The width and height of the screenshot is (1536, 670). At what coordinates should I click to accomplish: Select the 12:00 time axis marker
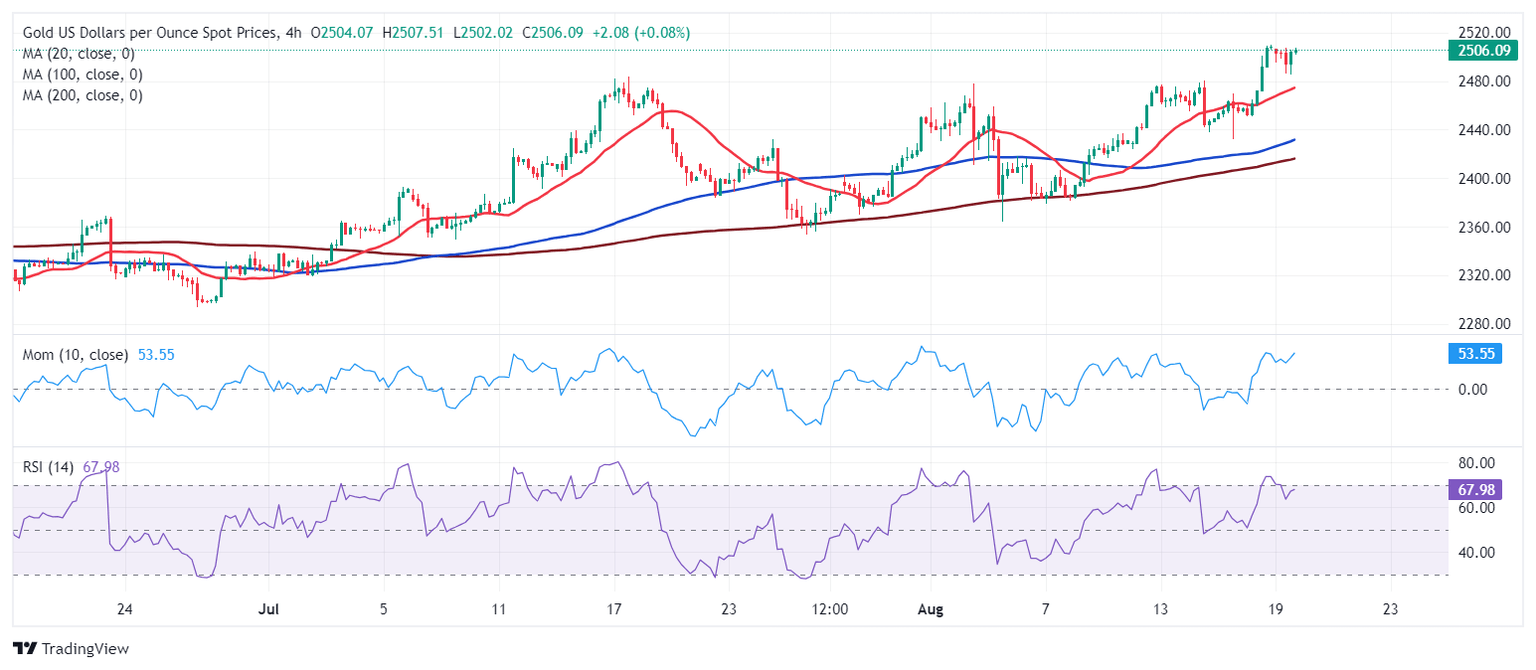830,608
